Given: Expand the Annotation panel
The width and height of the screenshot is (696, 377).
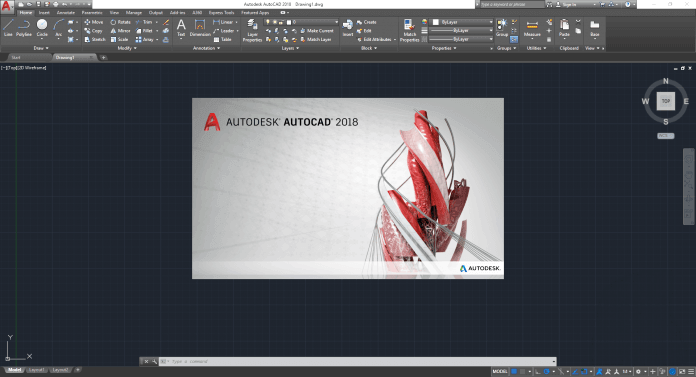Looking at the screenshot, I should pos(206,48).
